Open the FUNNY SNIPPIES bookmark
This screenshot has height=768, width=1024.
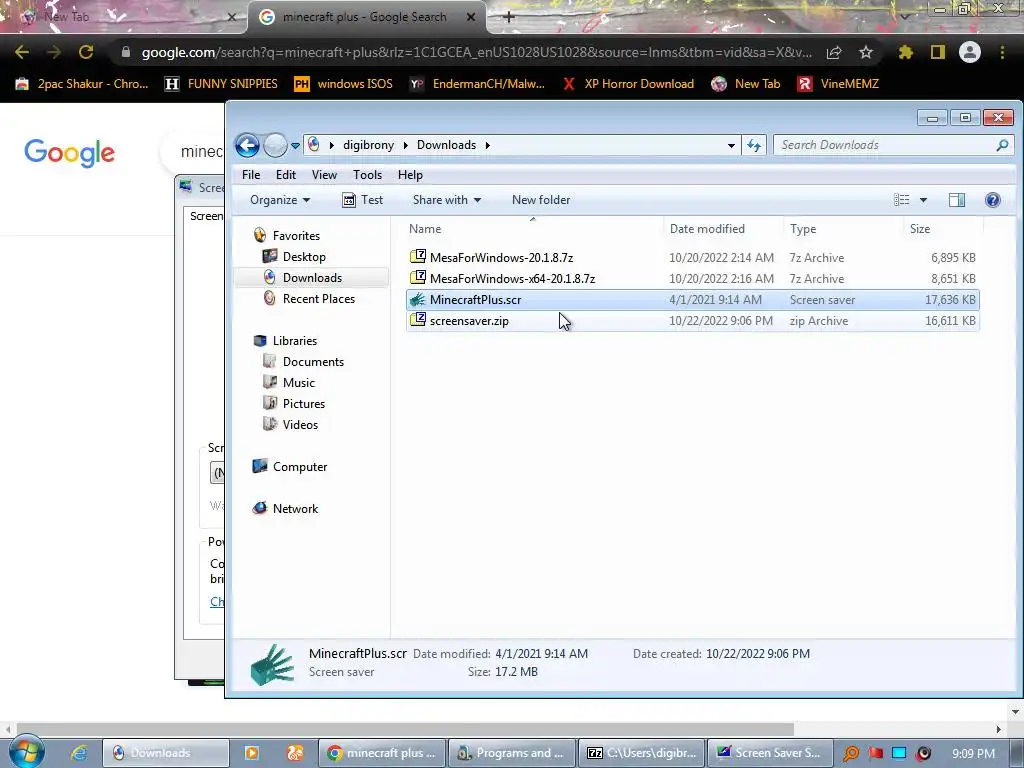point(221,84)
